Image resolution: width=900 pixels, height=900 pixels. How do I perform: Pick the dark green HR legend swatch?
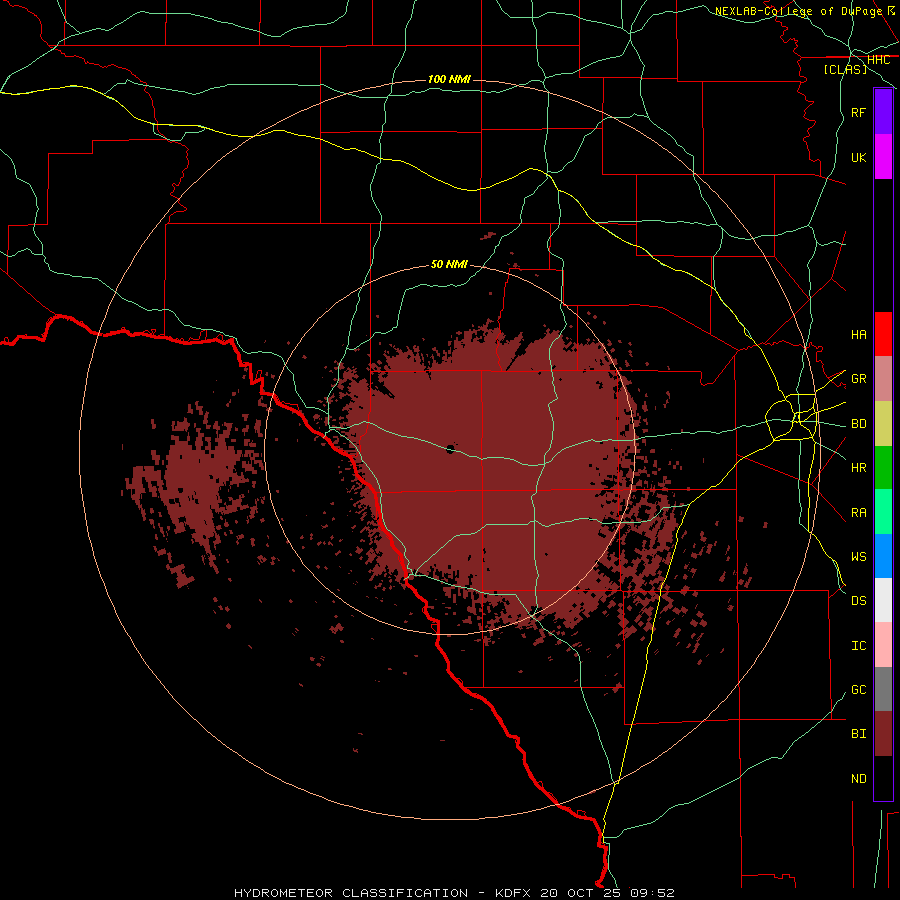tap(883, 467)
